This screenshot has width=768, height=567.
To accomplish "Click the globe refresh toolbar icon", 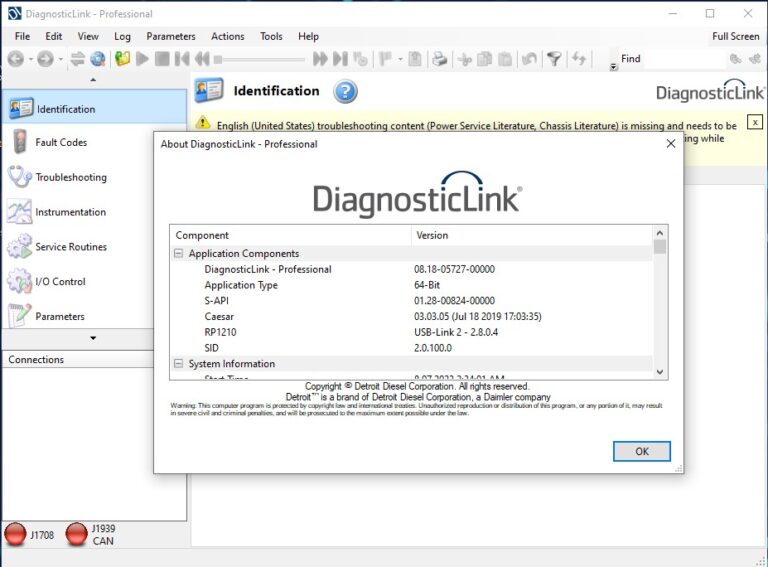I will tap(98, 59).
